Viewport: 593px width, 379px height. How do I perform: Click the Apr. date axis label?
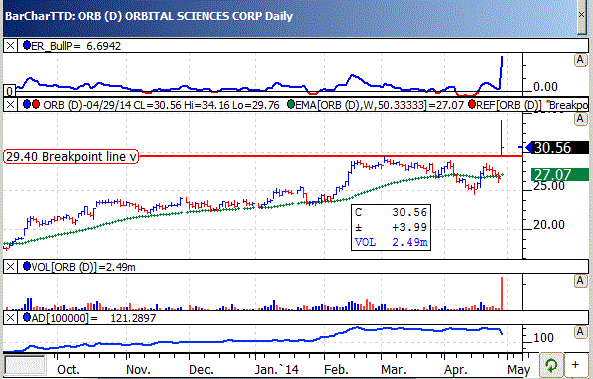pos(456,370)
